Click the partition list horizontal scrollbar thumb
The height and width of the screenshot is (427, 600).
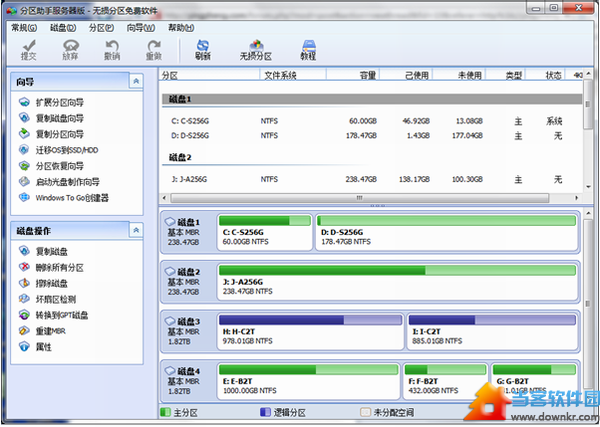[x=359, y=198]
